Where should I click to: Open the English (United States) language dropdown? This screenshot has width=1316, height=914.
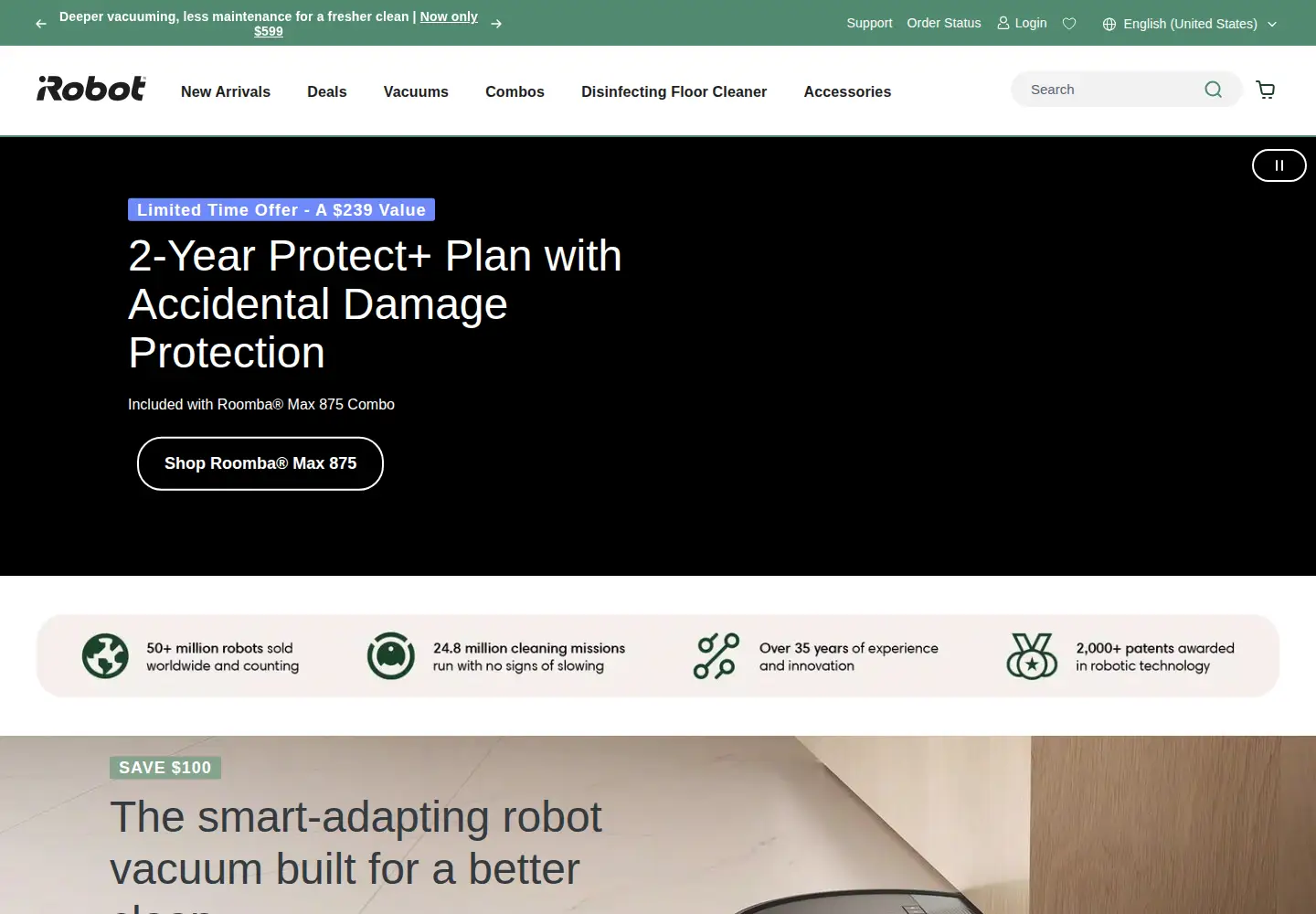click(1190, 24)
